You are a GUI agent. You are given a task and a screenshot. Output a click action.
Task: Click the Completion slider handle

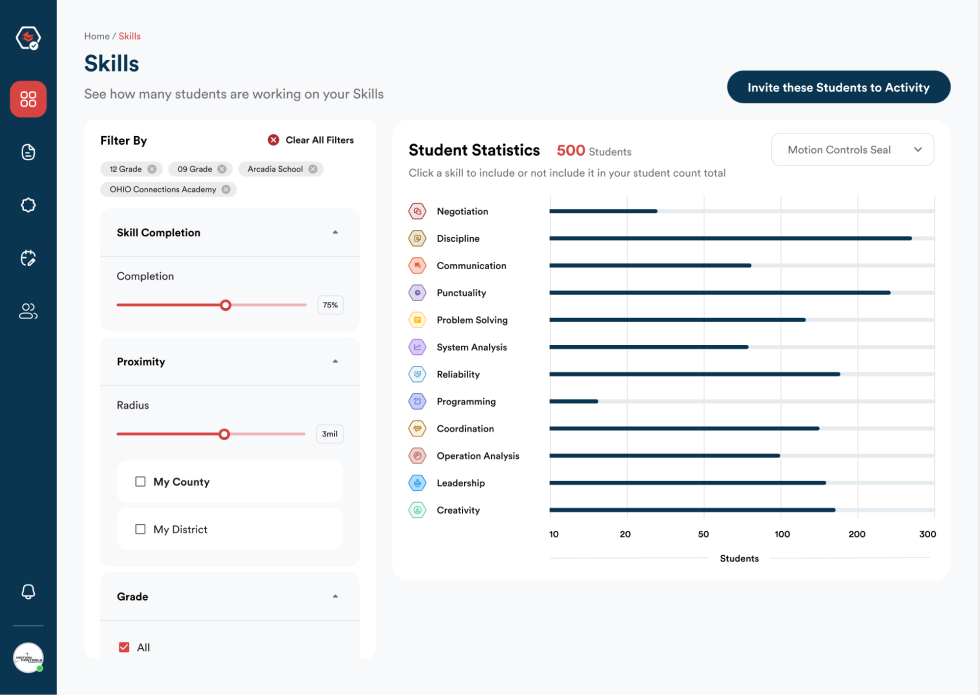point(226,305)
